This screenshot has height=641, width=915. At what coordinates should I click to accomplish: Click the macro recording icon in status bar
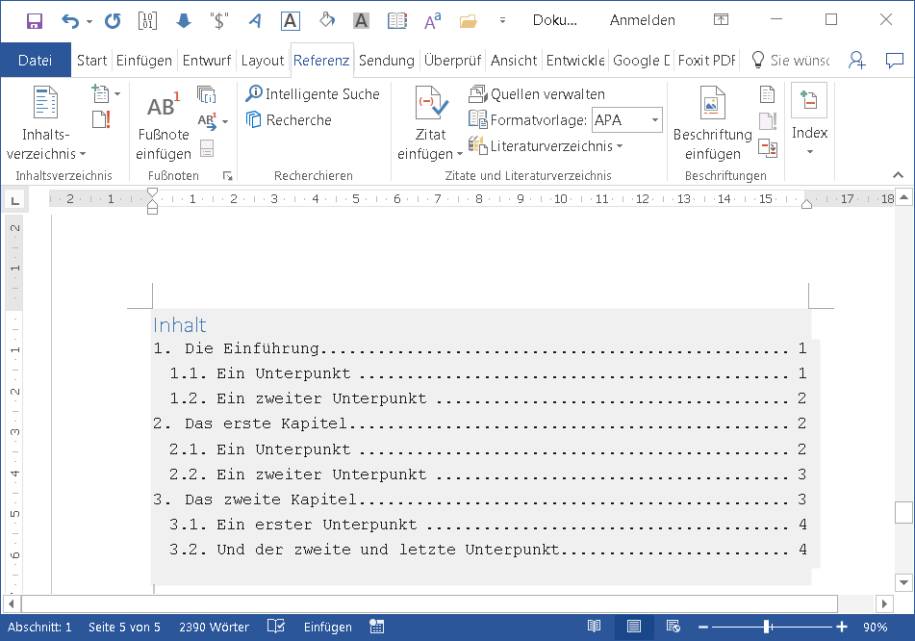point(377,626)
